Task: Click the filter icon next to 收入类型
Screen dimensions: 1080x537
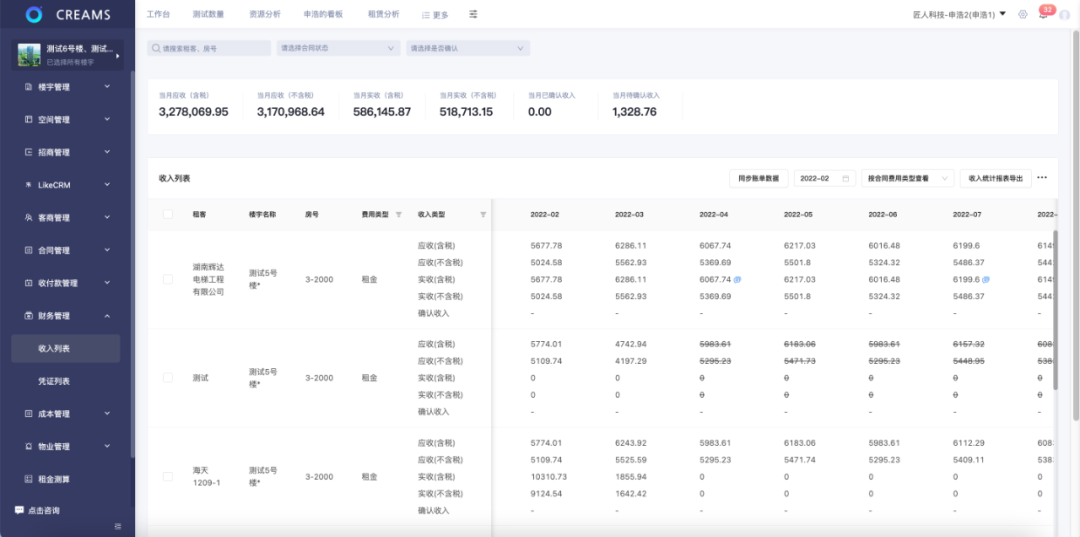Action: (x=483, y=214)
